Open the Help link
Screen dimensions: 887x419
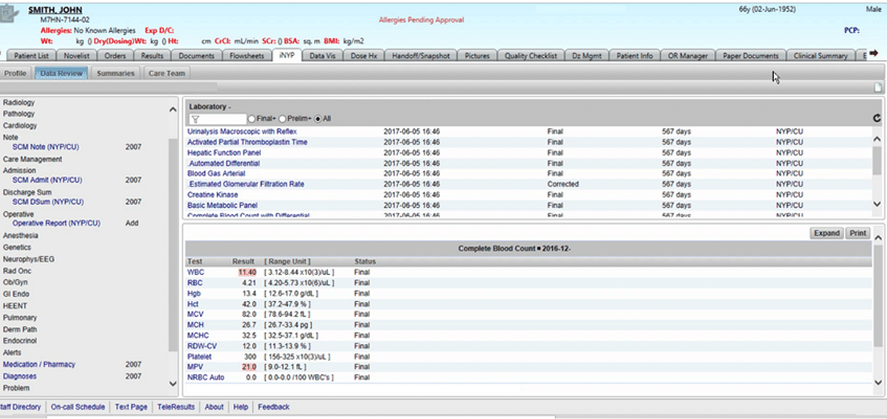[240, 407]
